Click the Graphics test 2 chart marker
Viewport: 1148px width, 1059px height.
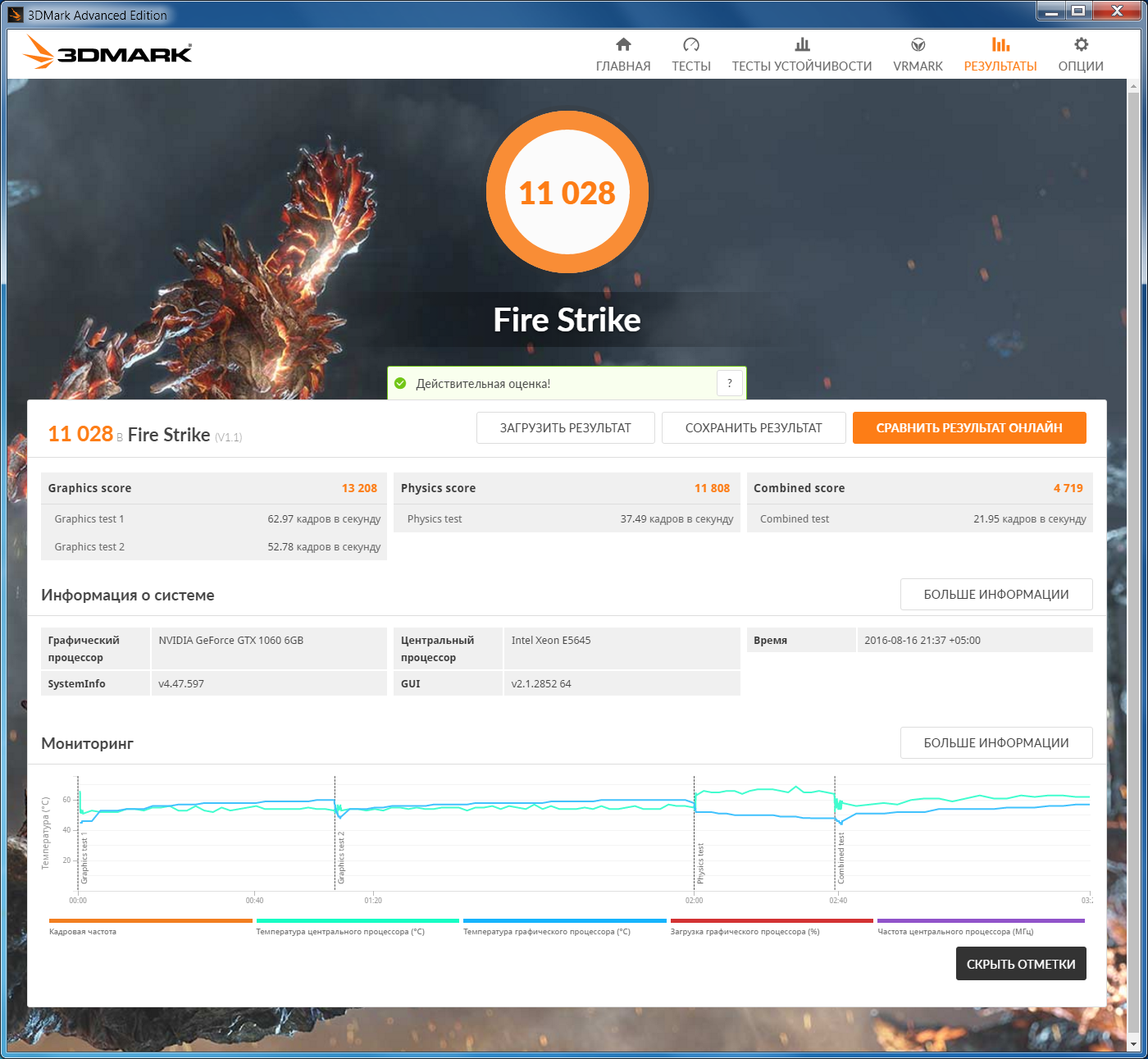click(341, 857)
